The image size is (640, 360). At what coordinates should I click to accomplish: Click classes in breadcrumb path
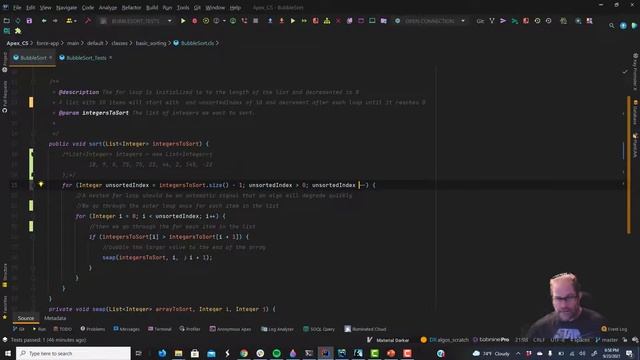120,43
